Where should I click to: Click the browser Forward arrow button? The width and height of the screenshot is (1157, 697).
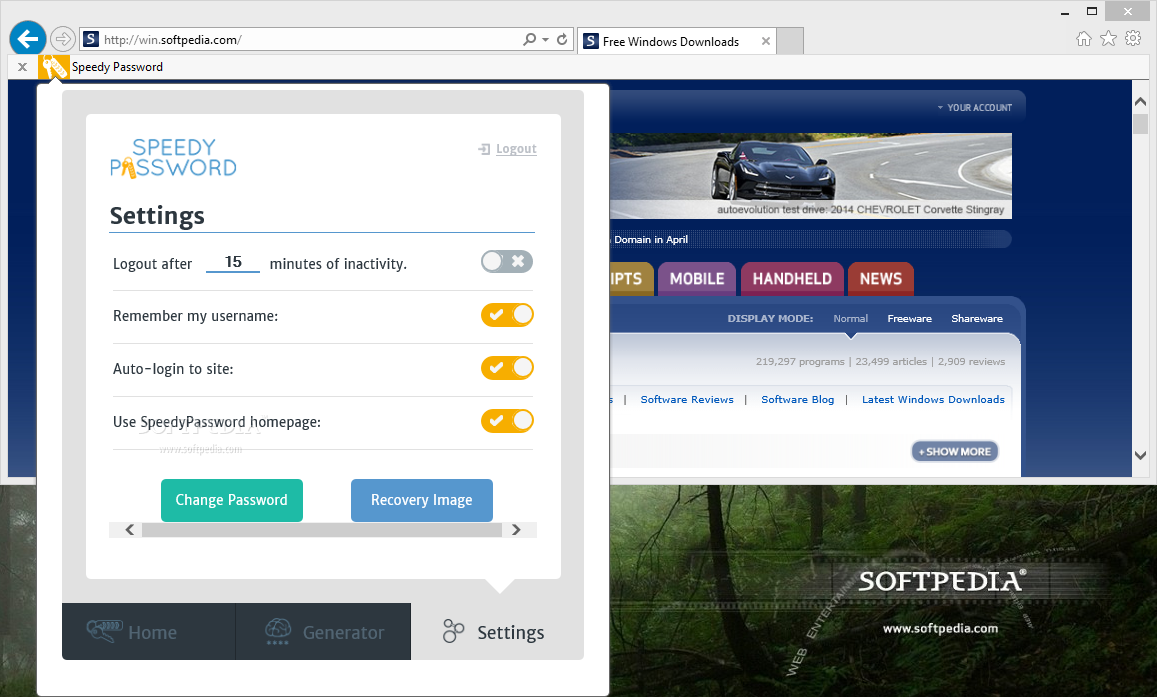63,38
